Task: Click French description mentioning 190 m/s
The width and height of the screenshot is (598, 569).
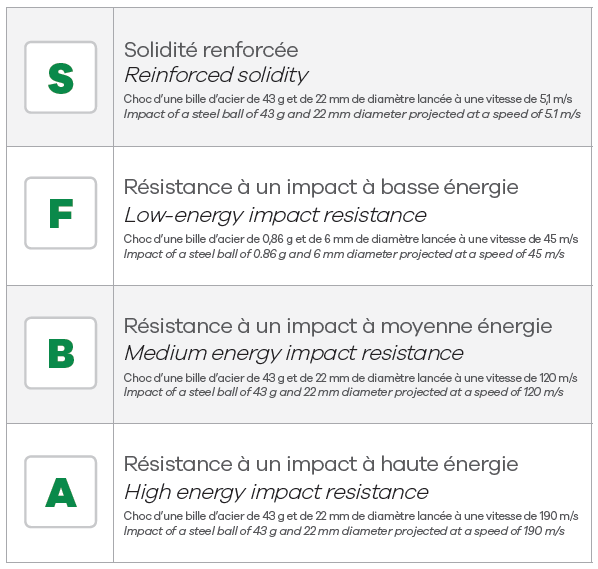Action: pyautogui.click(x=351, y=516)
